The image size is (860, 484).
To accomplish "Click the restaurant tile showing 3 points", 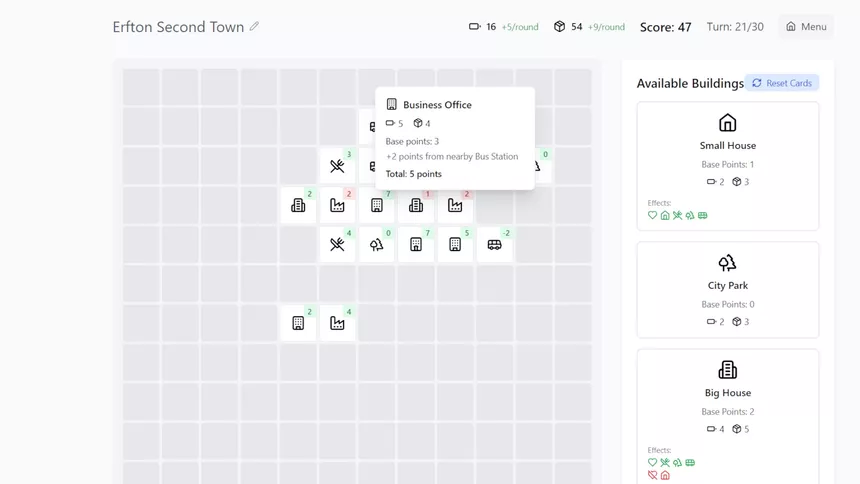I will pyautogui.click(x=337, y=166).
